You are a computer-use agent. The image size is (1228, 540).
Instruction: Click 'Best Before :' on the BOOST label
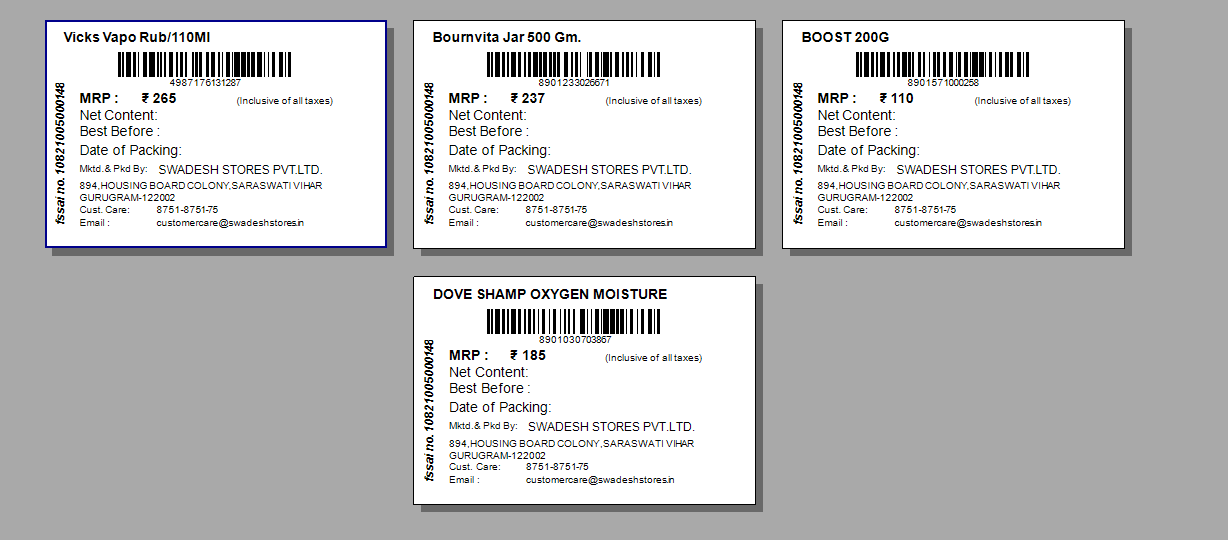(858, 131)
